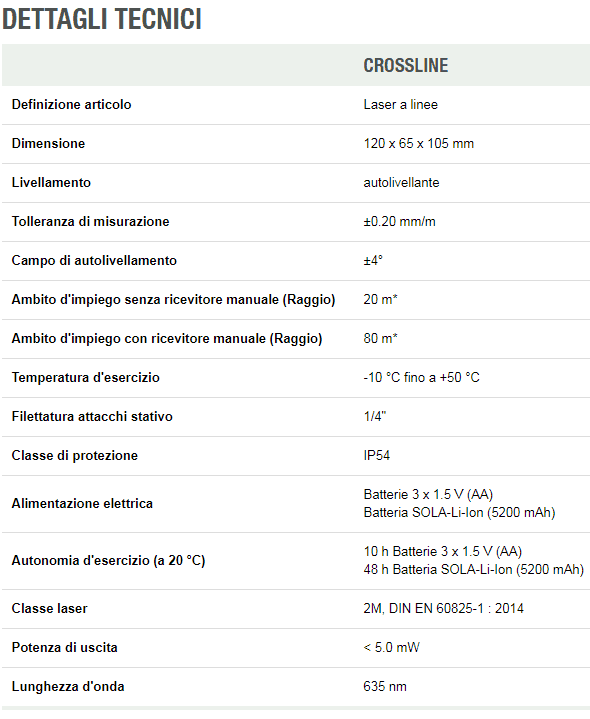Screen dimensions: 590x719
Task: Click the Livellamento label
Action: click(51, 183)
